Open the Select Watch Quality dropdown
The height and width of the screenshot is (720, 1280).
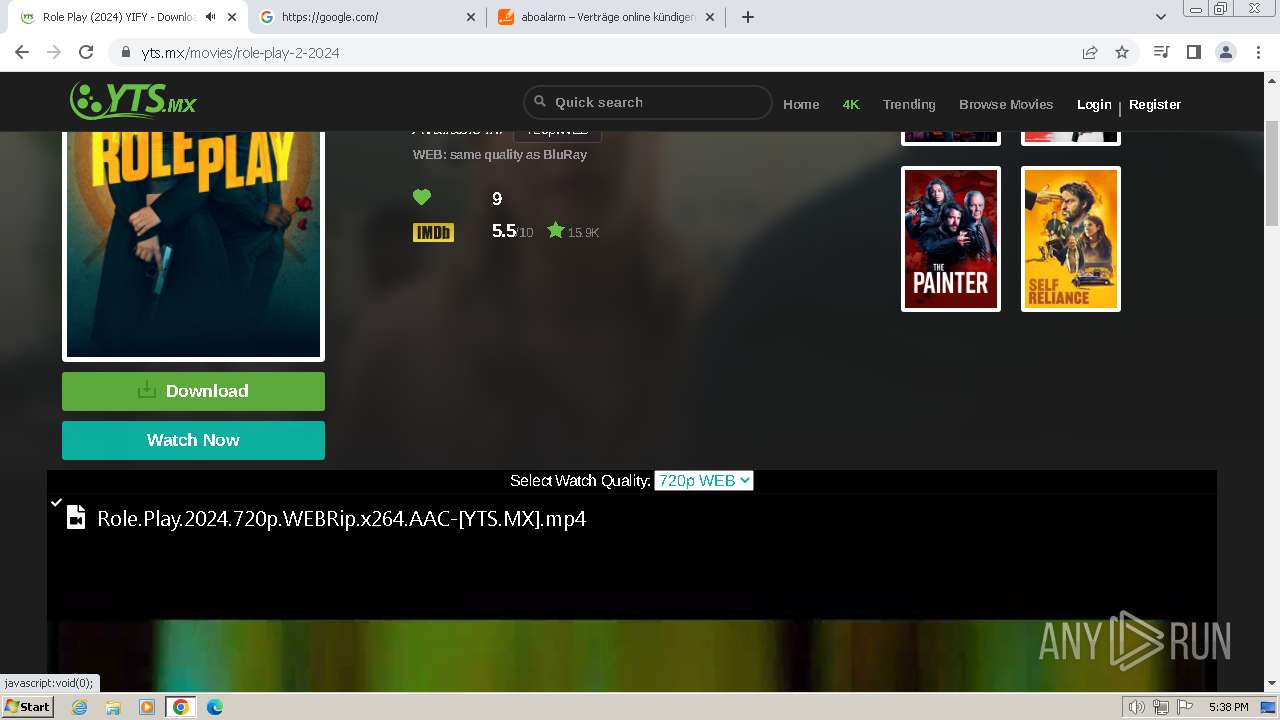click(x=703, y=481)
